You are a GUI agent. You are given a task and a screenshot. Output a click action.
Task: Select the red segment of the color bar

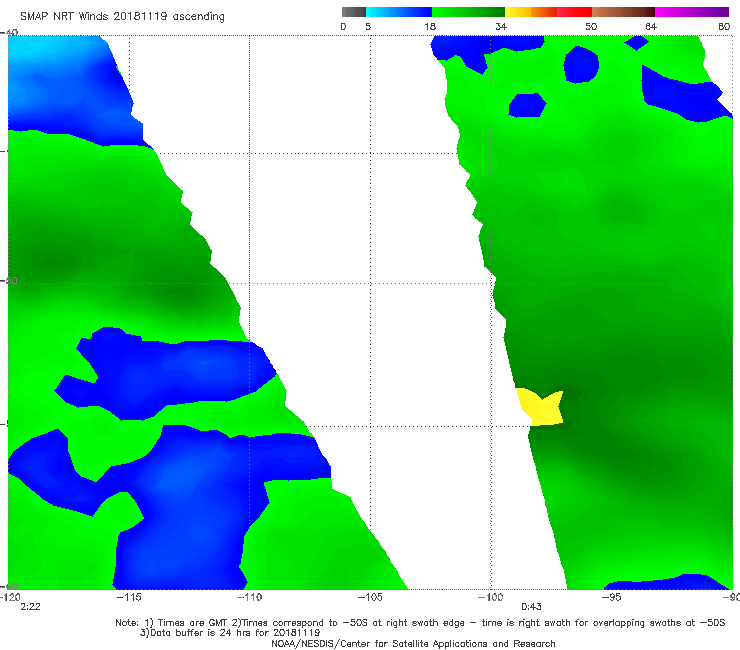tap(574, 12)
